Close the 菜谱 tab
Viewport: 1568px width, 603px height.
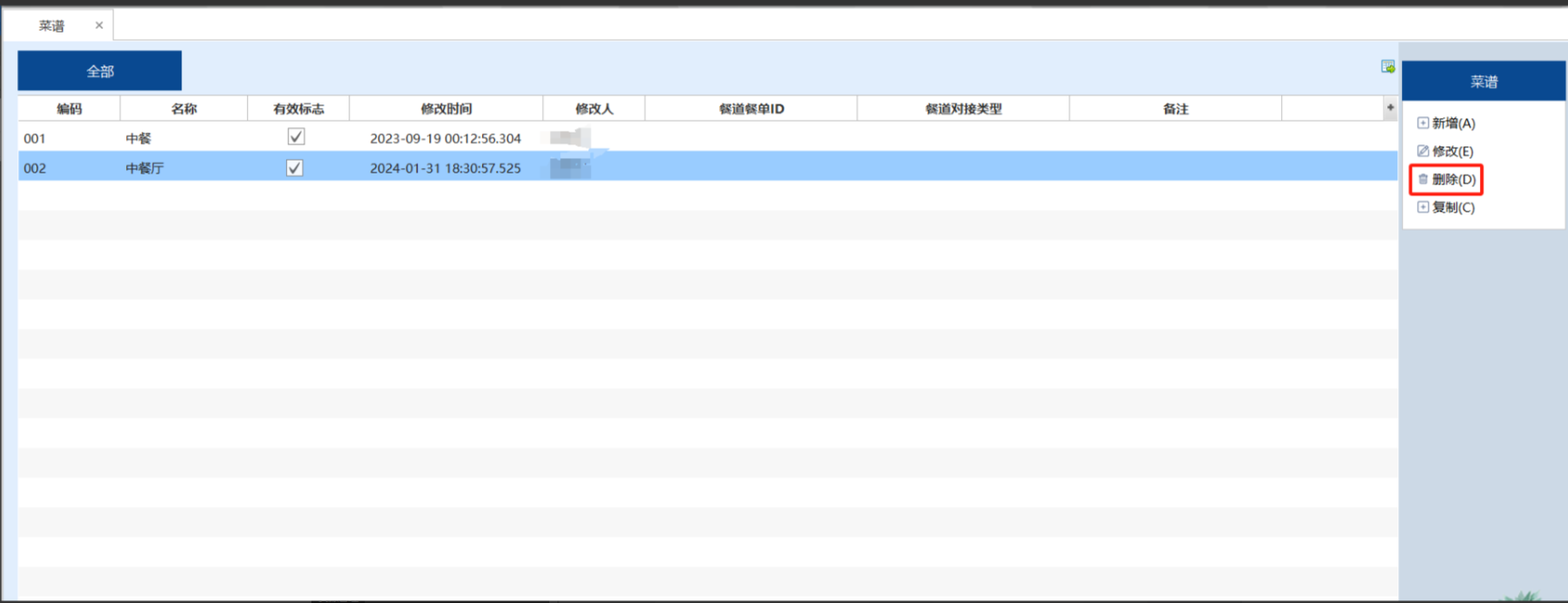pyautogui.click(x=99, y=25)
